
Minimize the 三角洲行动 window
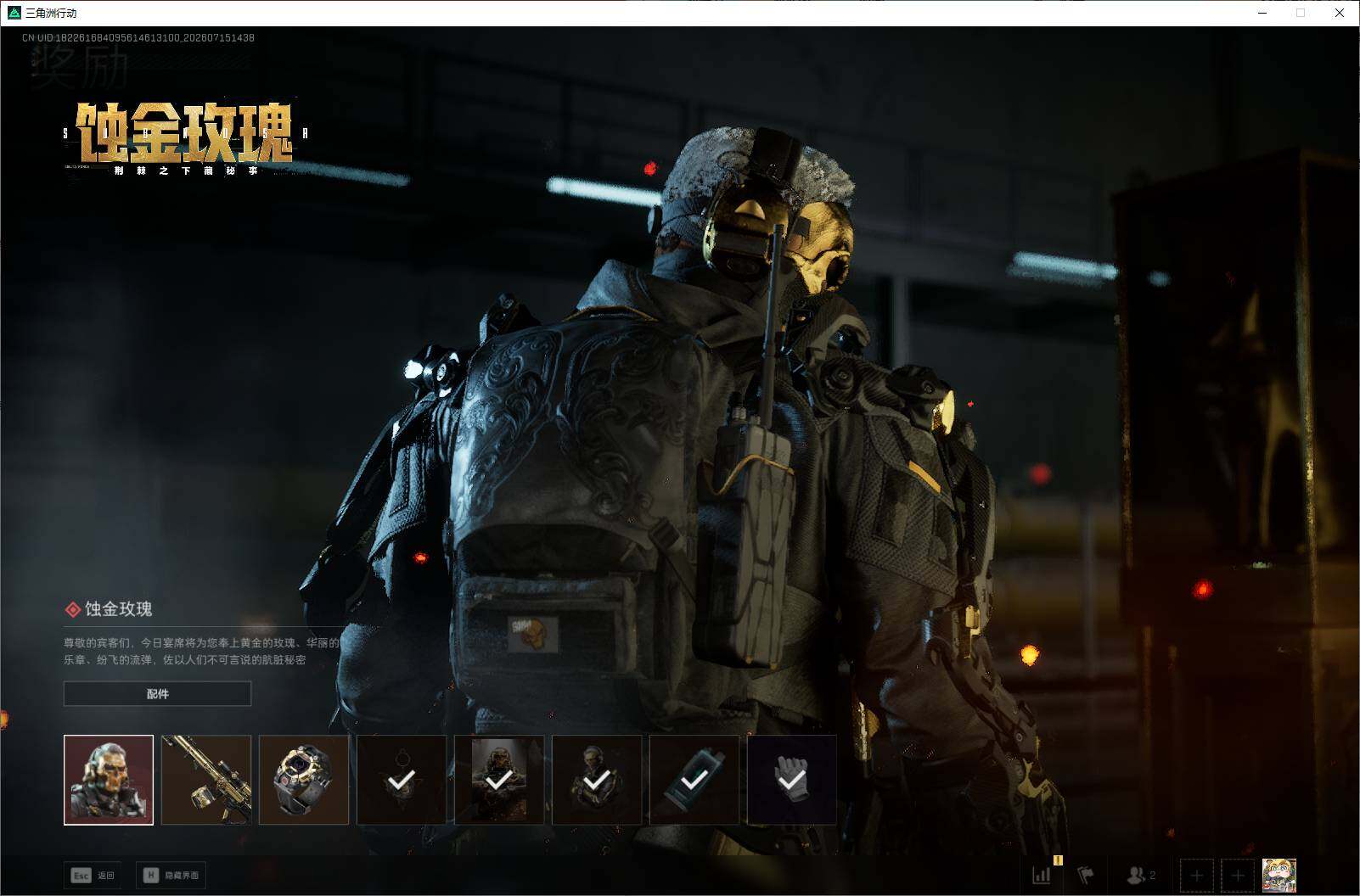[x=1262, y=13]
